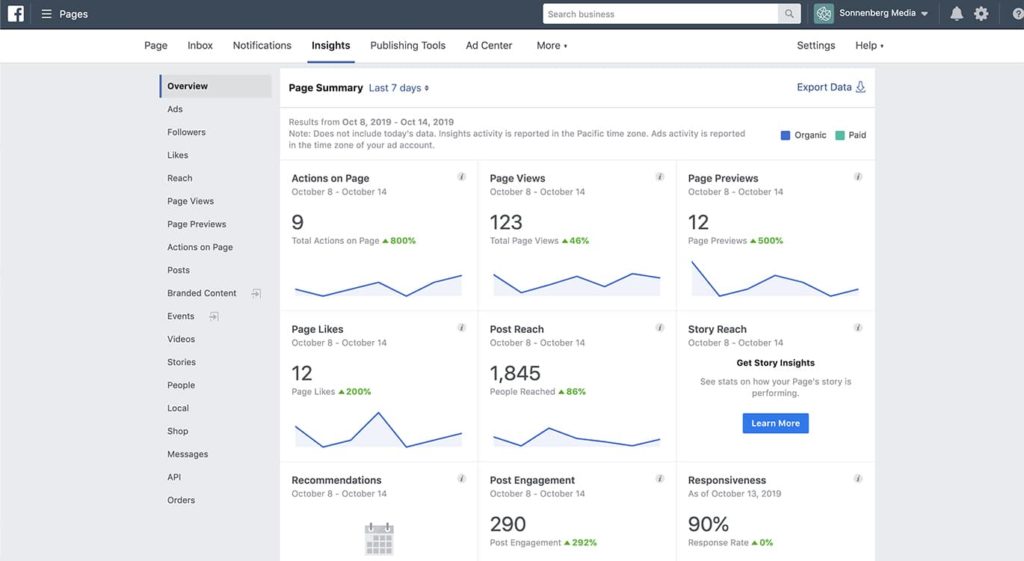Click the search magnifier button

pos(789,14)
